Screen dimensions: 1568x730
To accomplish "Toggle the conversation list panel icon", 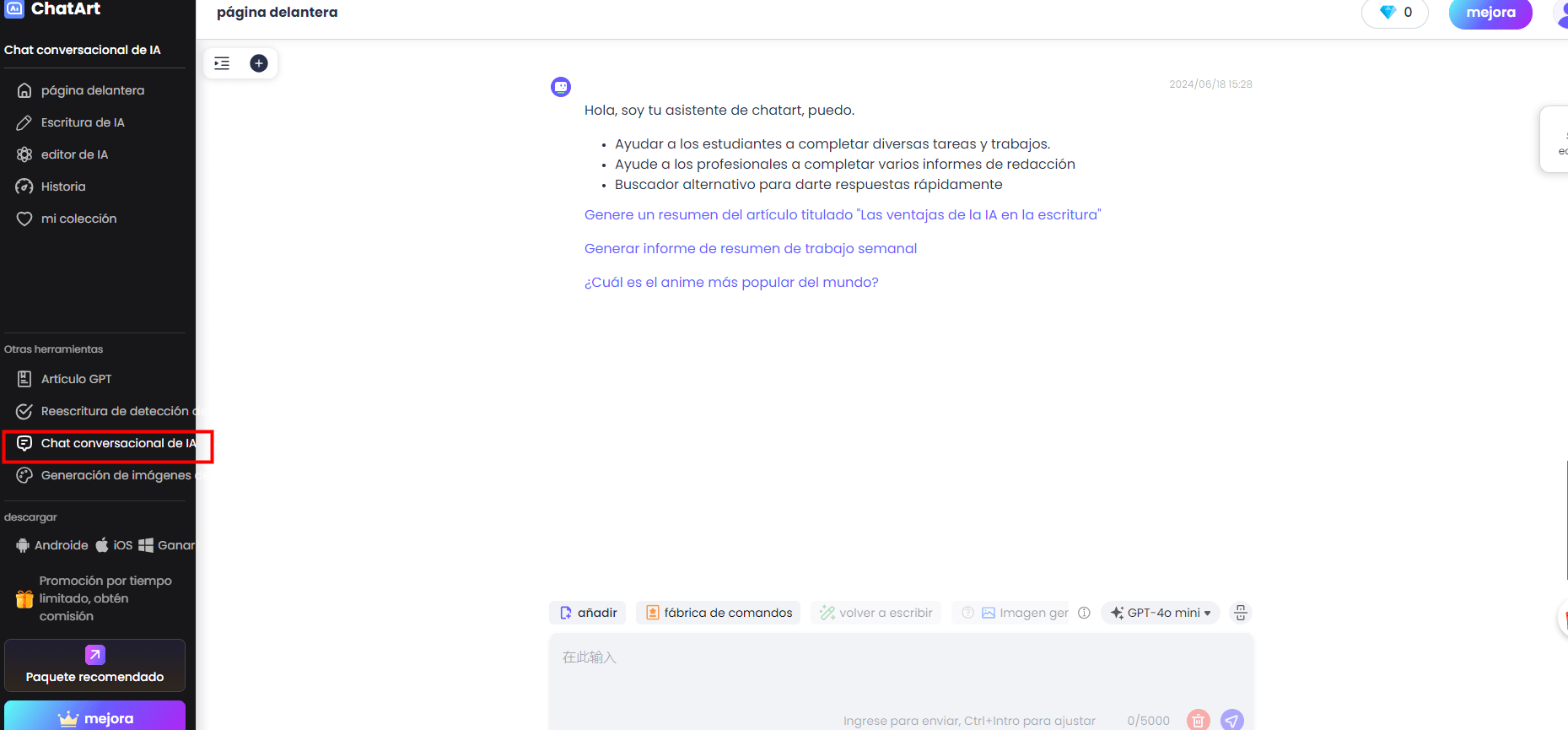I will click(x=222, y=63).
